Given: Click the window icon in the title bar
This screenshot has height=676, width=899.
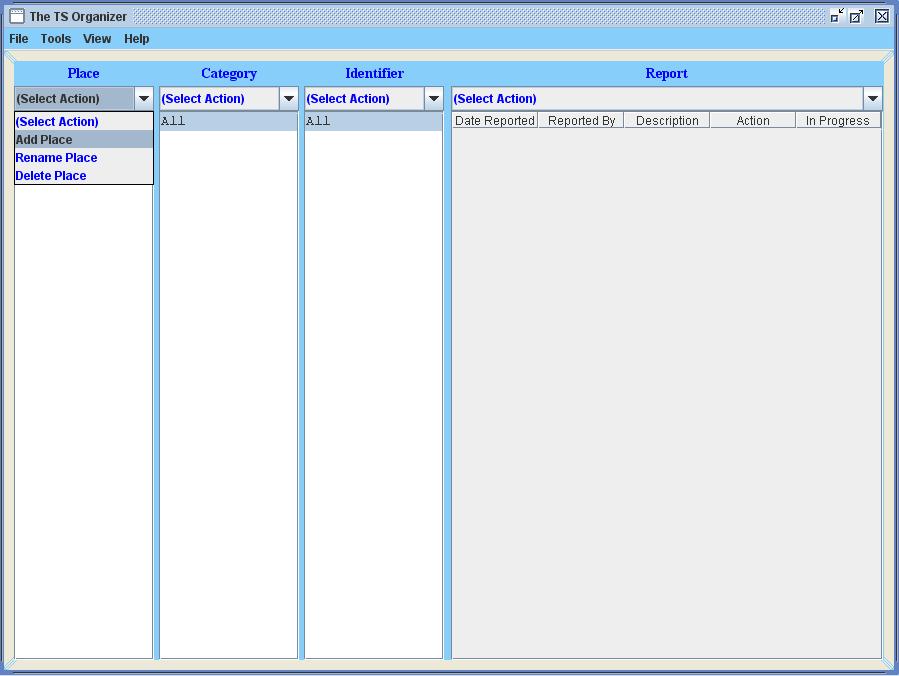Looking at the screenshot, I should click(x=17, y=16).
